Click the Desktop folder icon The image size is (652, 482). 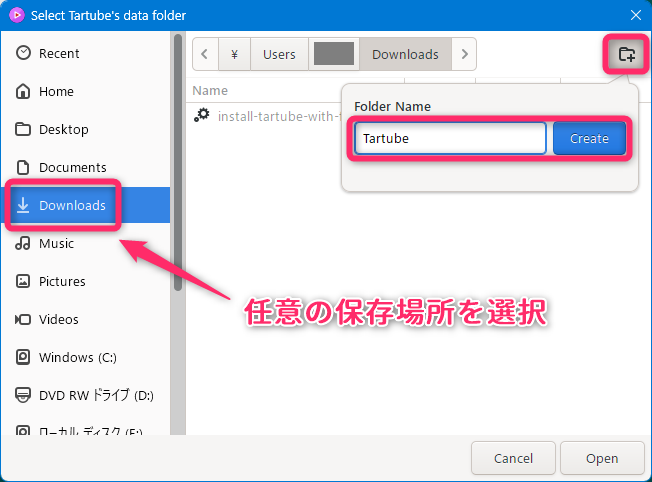coord(23,129)
